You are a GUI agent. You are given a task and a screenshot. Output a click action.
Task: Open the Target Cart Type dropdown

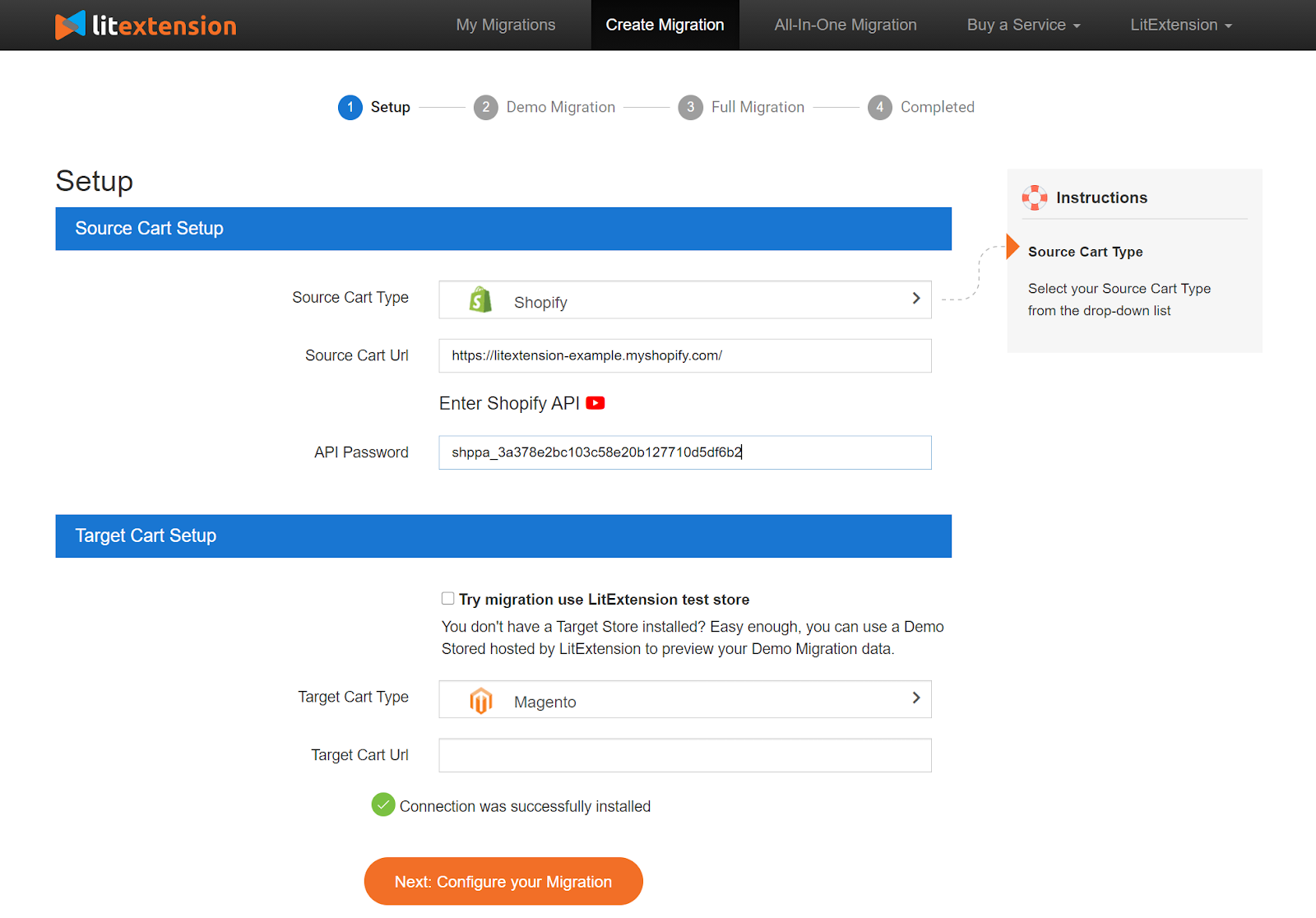(685, 699)
